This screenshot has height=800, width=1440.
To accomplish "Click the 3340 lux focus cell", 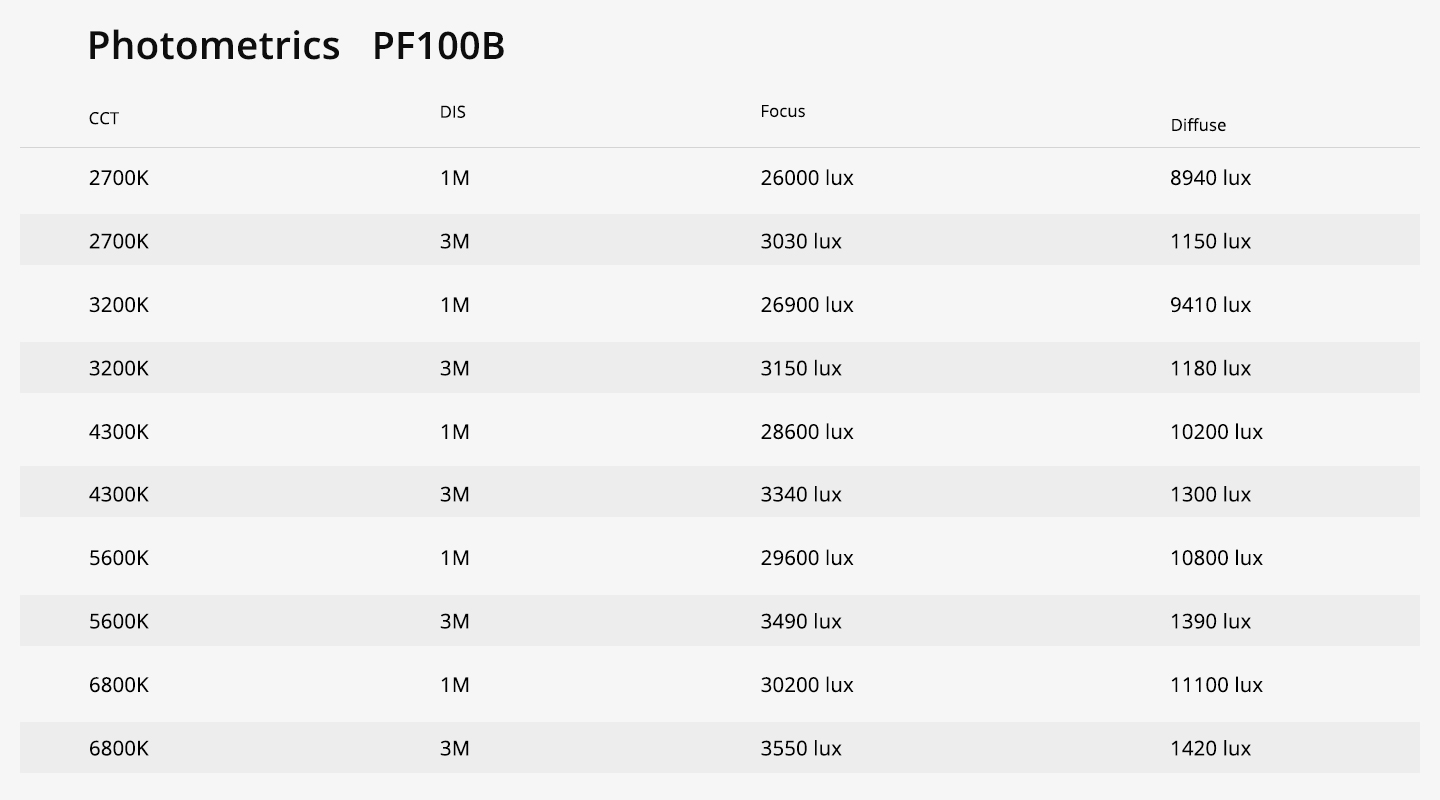I will pos(801,494).
